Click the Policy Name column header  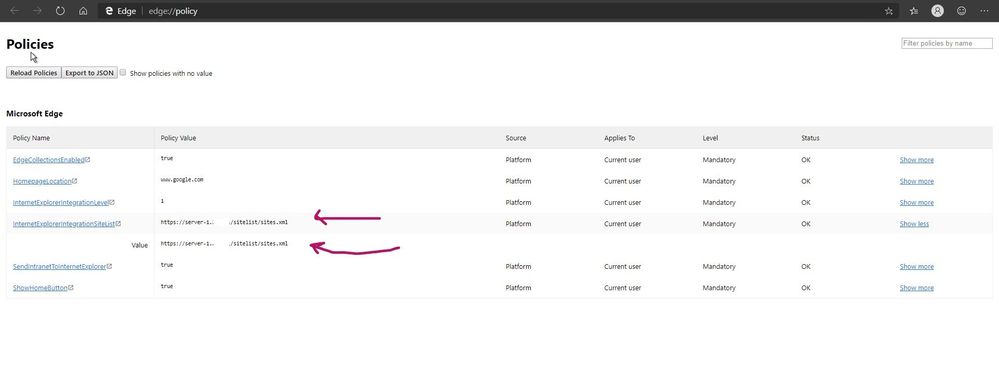click(x=31, y=138)
